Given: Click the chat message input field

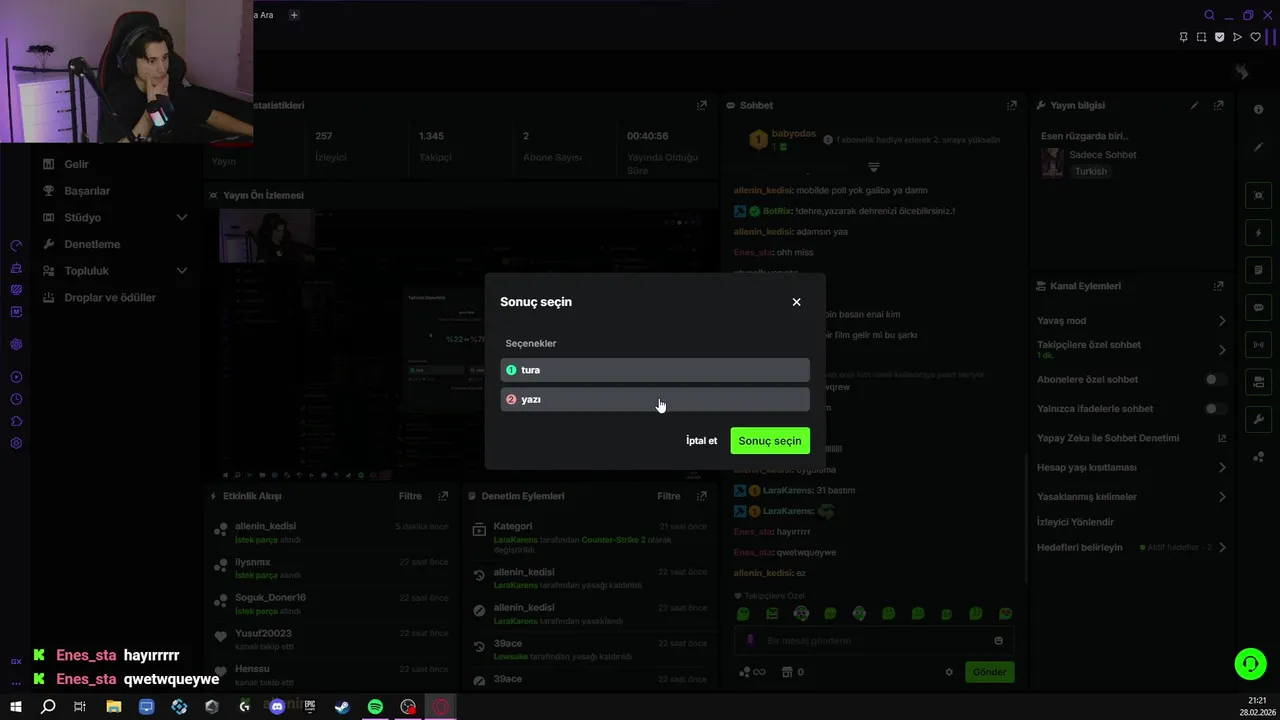Looking at the screenshot, I should tap(875, 641).
